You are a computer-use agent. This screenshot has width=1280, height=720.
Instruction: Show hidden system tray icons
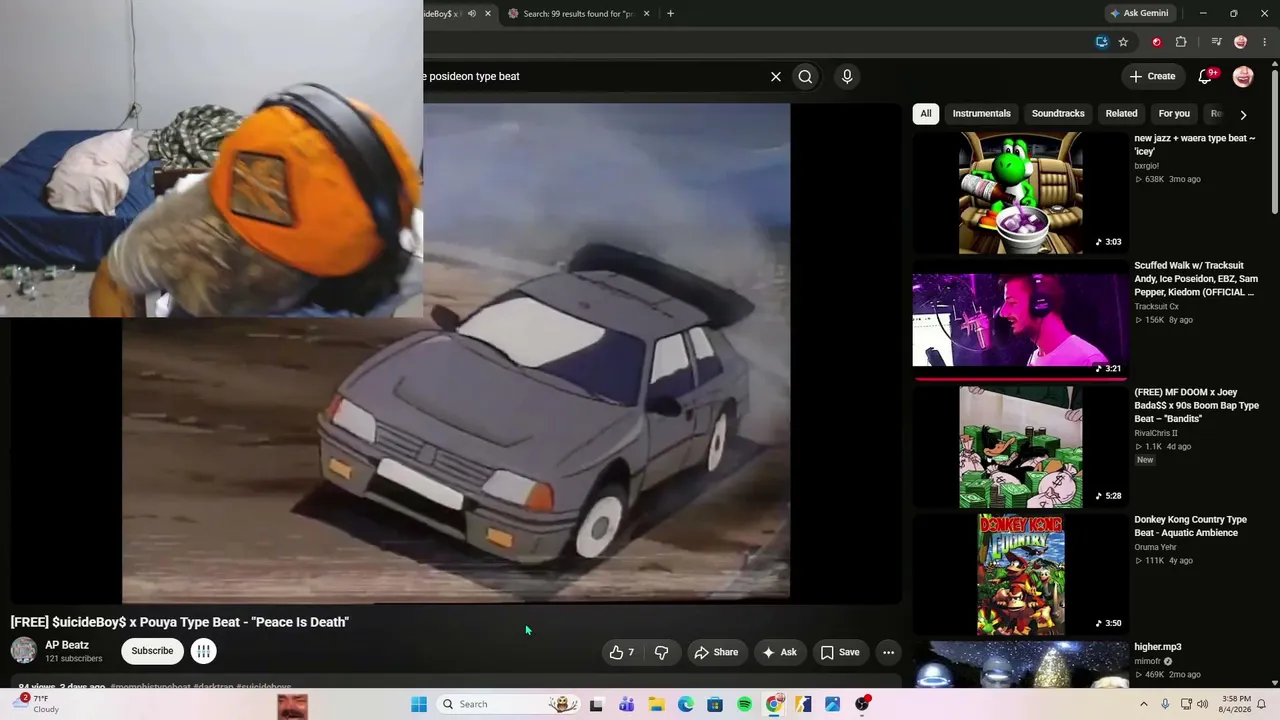pos(1144,704)
